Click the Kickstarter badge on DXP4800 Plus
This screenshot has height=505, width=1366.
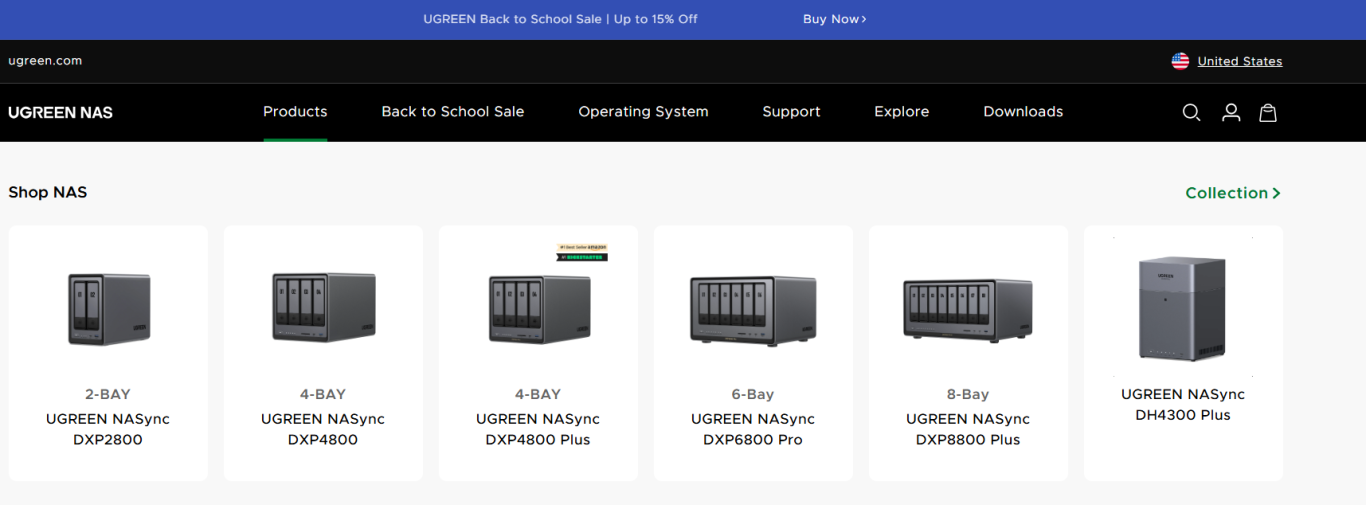[582, 252]
